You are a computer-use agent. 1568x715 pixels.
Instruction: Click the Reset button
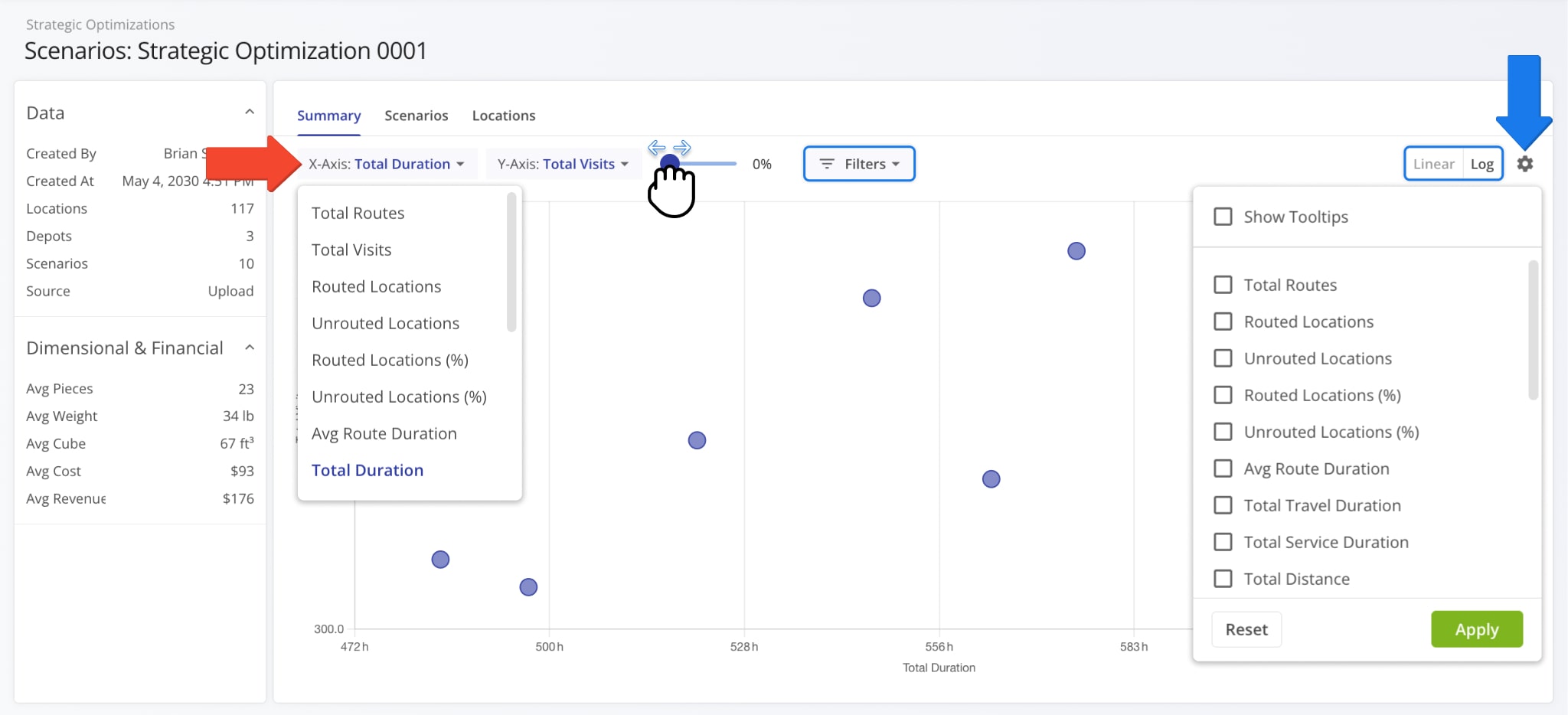click(1246, 629)
